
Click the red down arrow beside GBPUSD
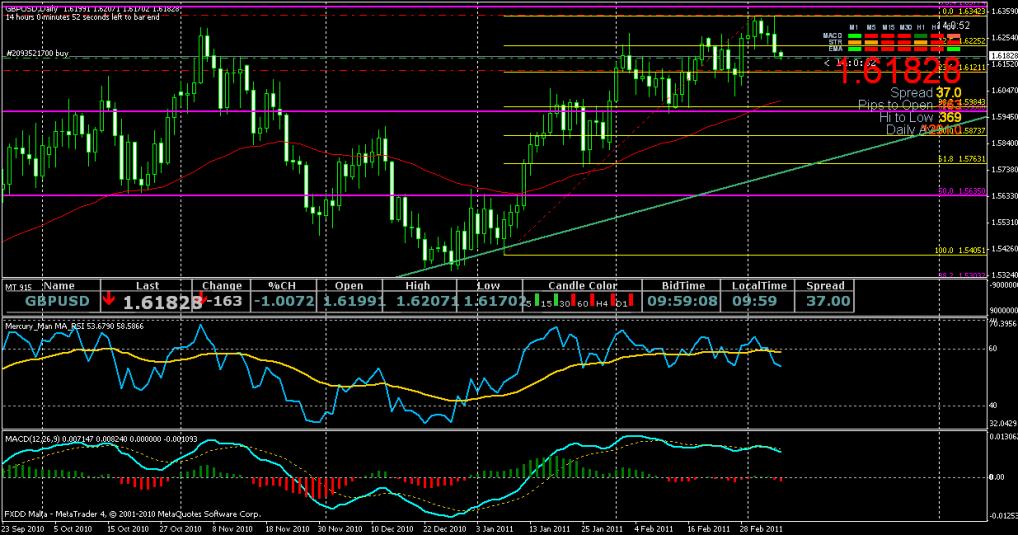108,300
